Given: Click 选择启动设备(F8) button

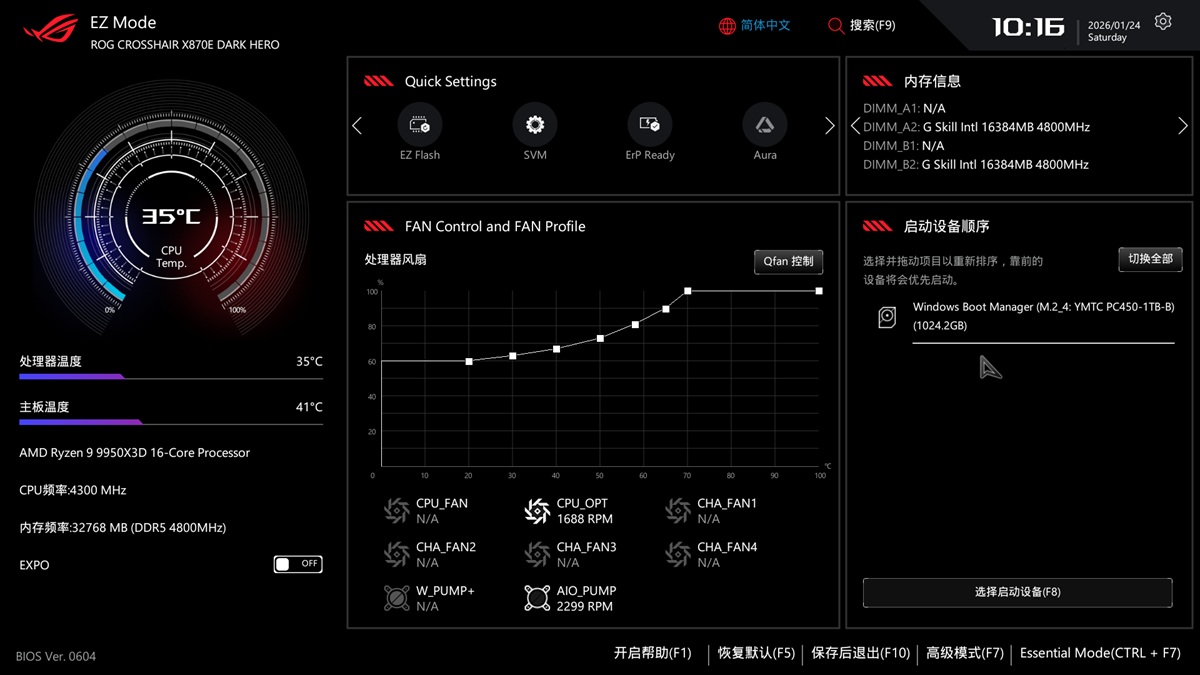Looking at the screenshot, I should tap(1017, 592).
